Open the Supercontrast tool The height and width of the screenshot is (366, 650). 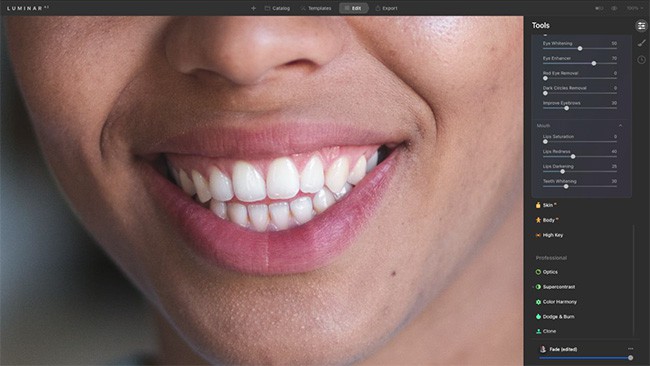(x=555, y=287)
